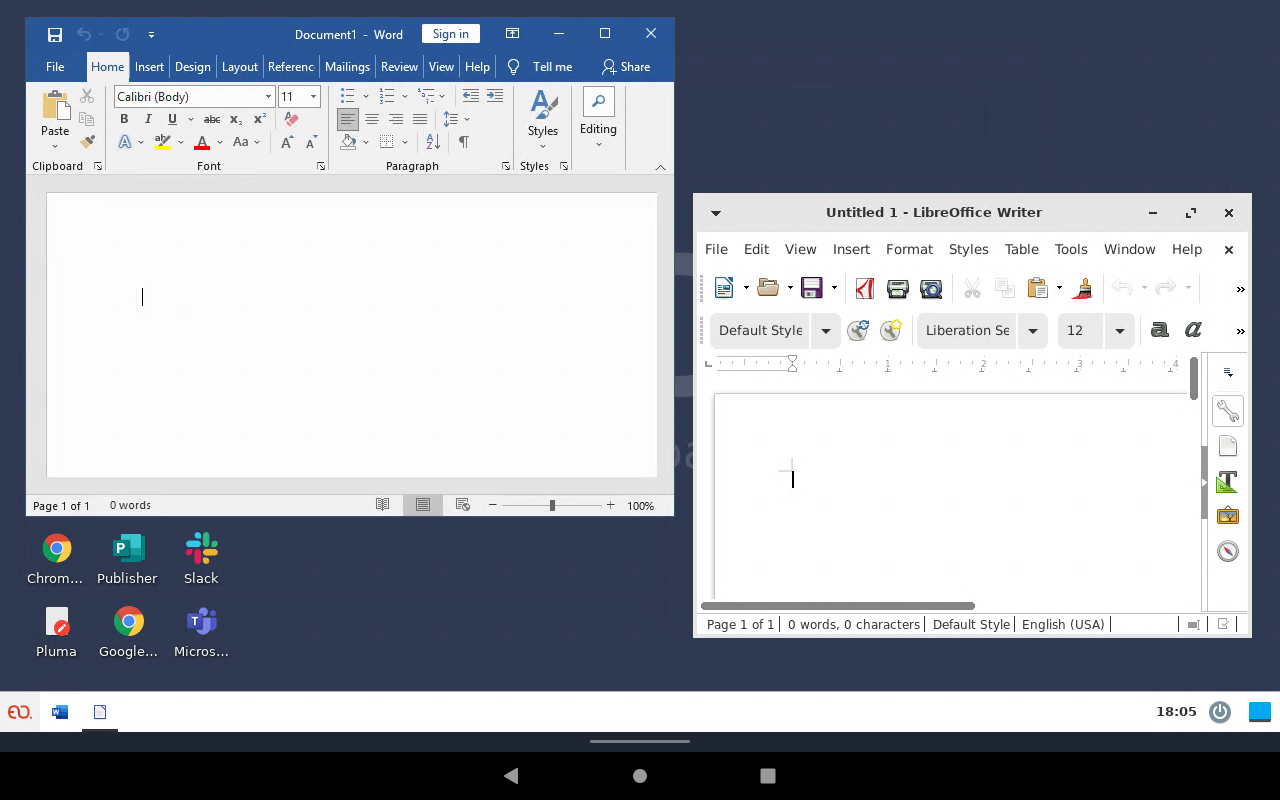Open the font size dropdown in Word
The width and height of the screenshot is (1280, 800).
click(313, 96)
